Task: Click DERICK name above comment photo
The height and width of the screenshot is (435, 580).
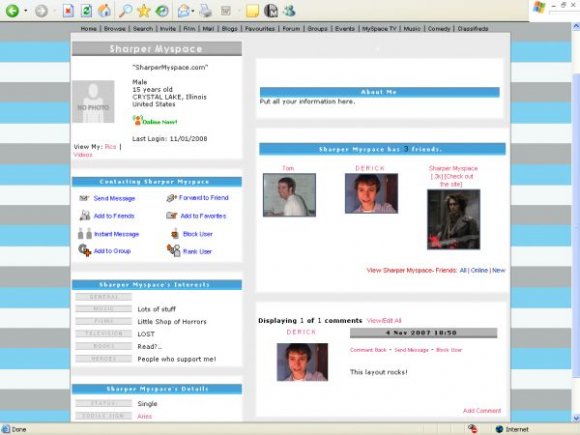Action: [x=301, y=332]
